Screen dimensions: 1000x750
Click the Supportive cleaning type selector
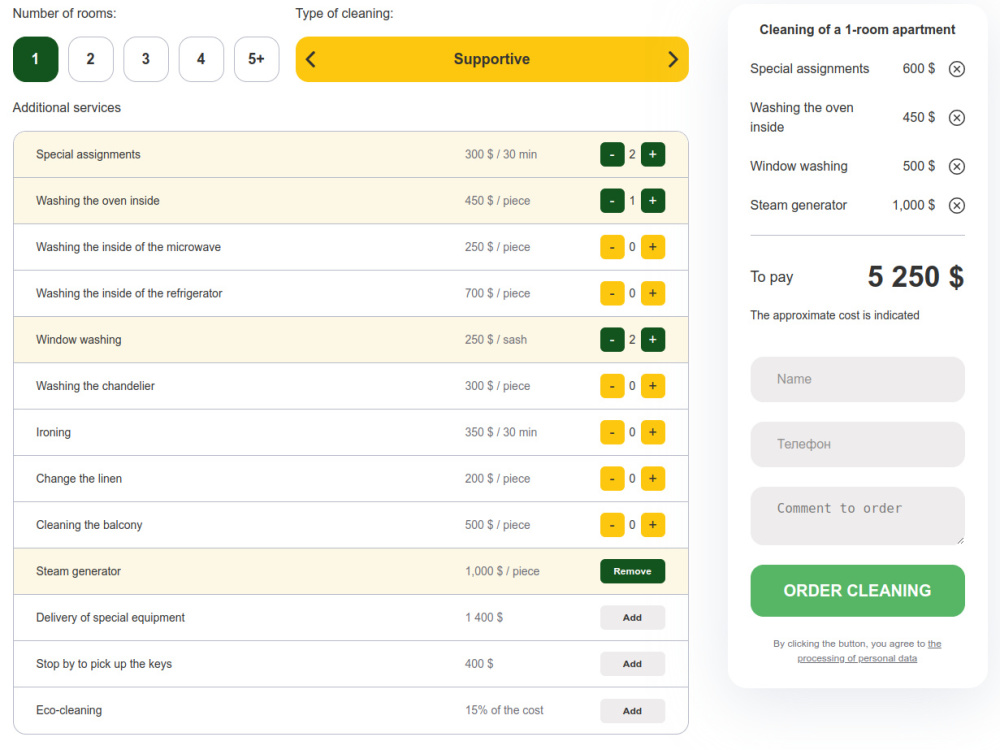[492, 59]
